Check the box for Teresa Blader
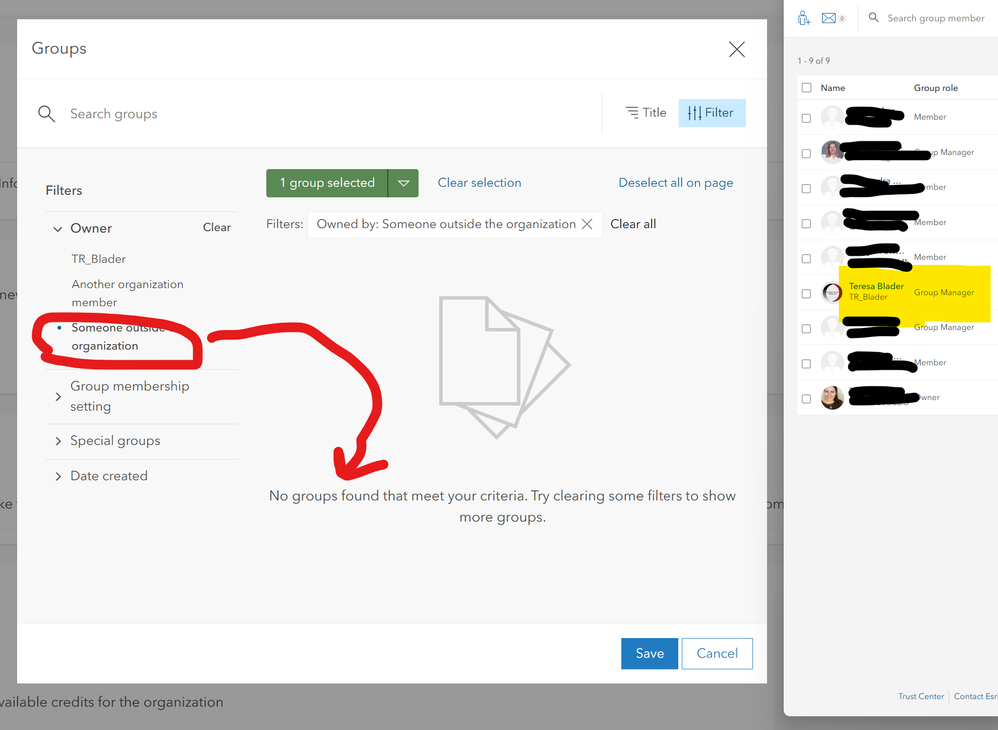This screenshot has width=998, height=730. click(806, 293)
